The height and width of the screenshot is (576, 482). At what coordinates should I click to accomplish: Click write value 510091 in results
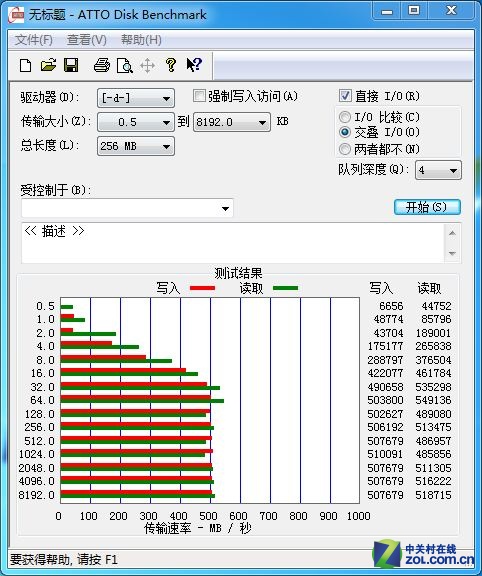[x=385, y=454]
